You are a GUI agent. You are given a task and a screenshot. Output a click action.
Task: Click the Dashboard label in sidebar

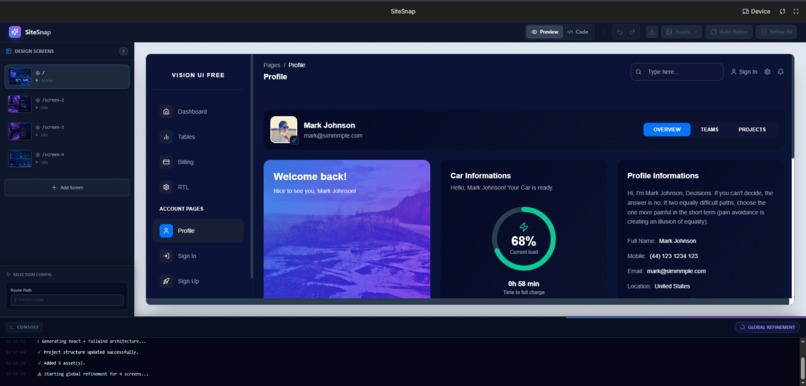[x=192, y=112]
